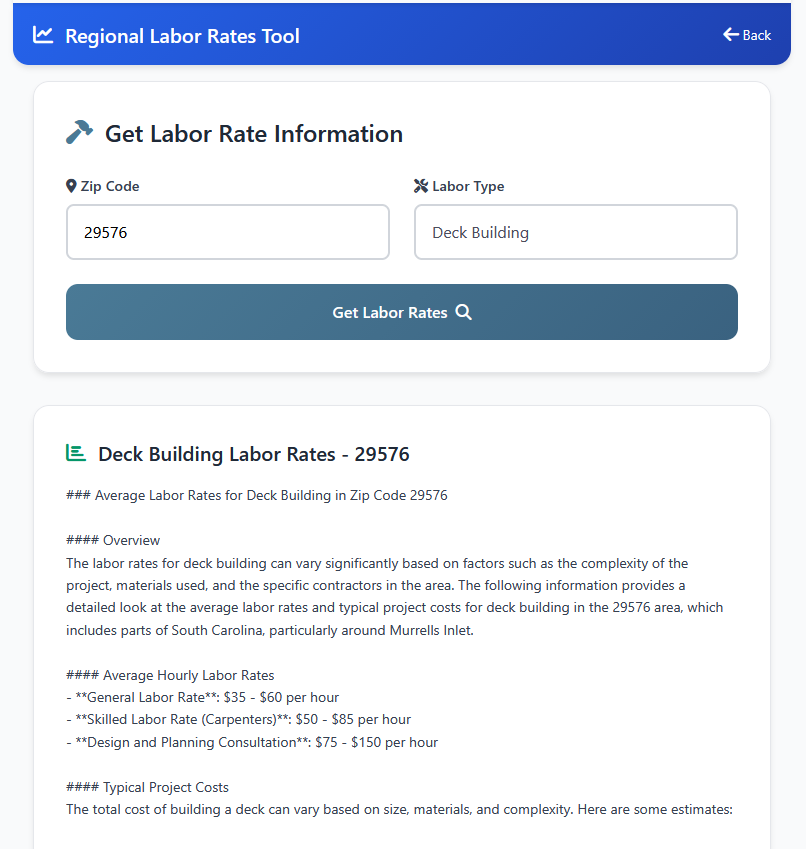Select the Overview section heading
806x849 pixels.
113,539
